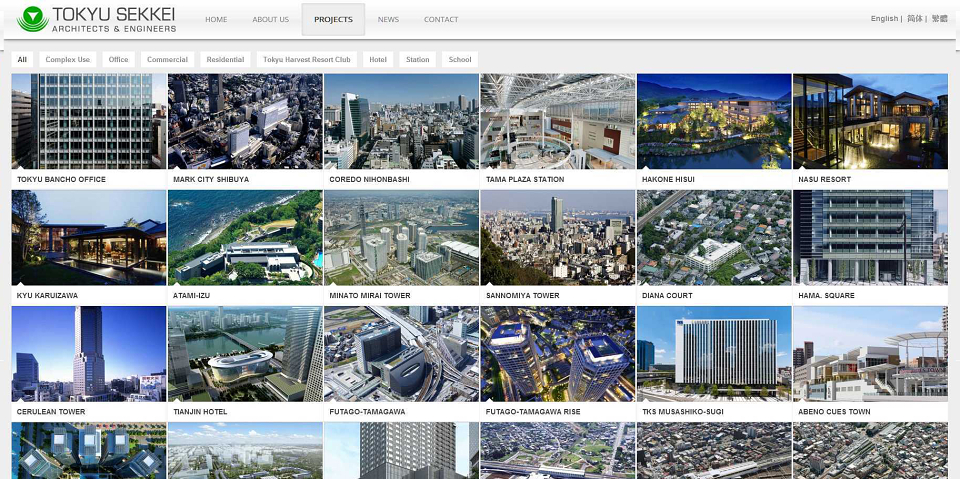Click the DIANA COURT caption

click(667, 295)
